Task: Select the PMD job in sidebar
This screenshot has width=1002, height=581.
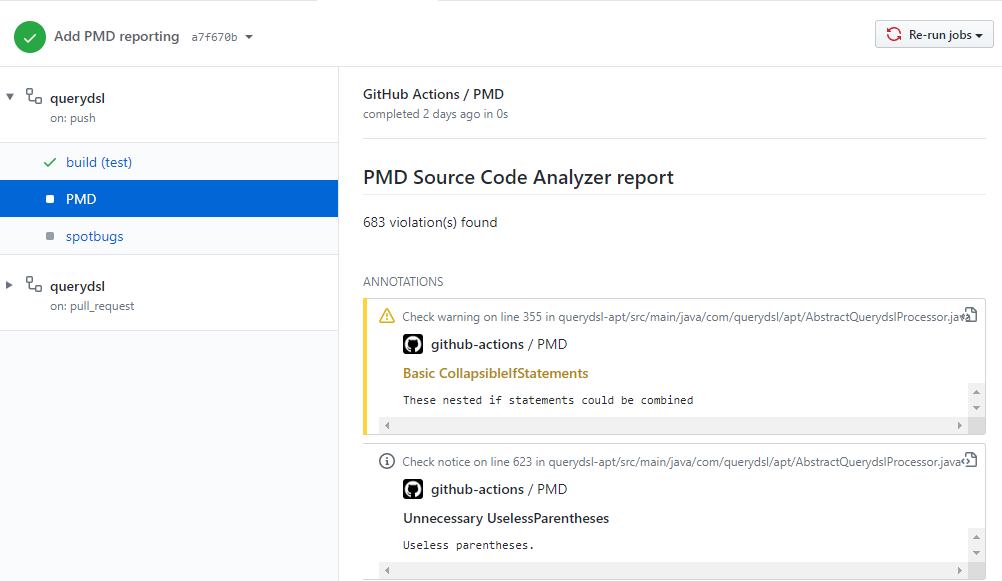Action: pos(169,199)
